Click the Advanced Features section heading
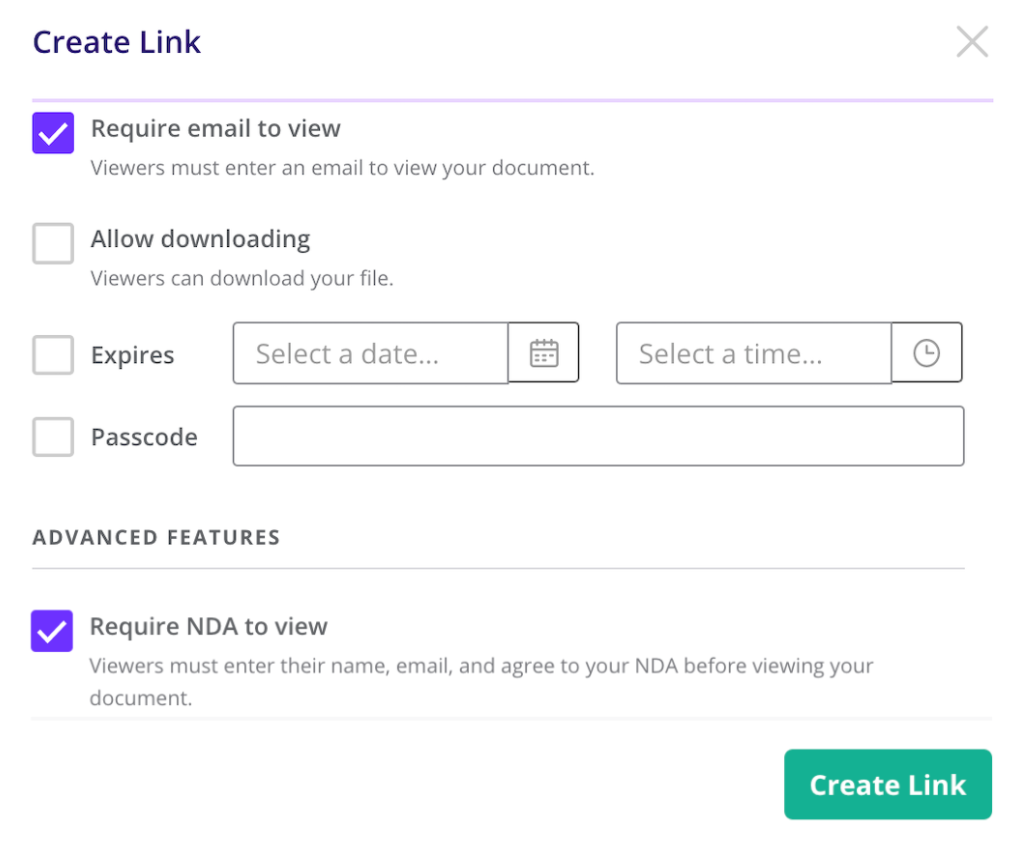This screenshot has width=1034, height=854. point(156,537)
